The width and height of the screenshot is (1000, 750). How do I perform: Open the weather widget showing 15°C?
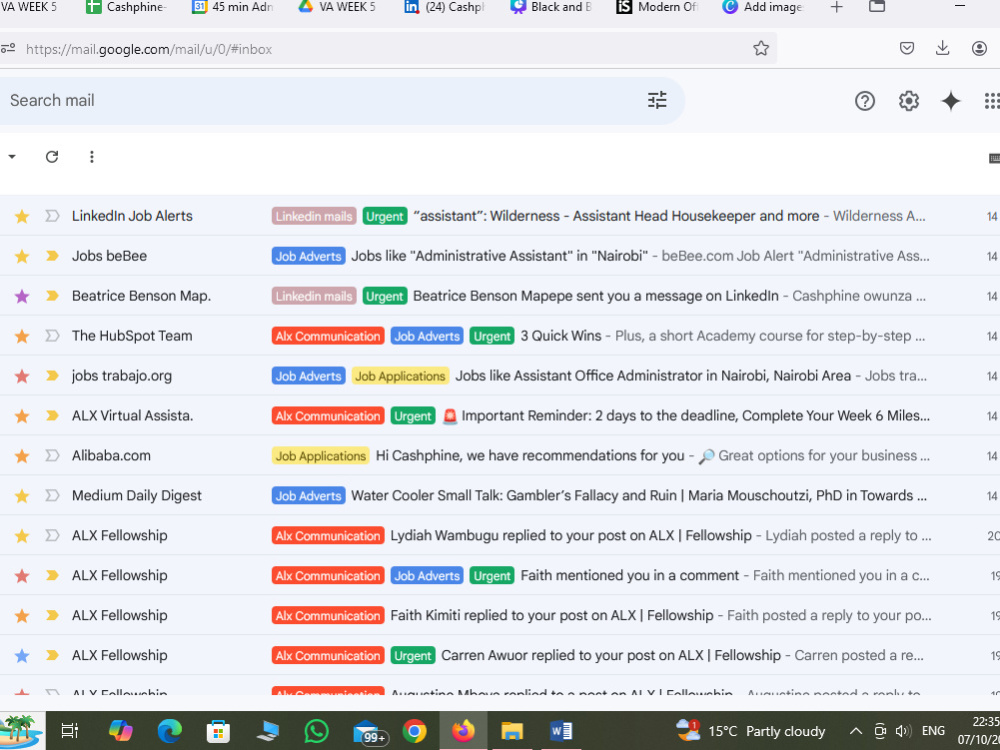[751, 731]
